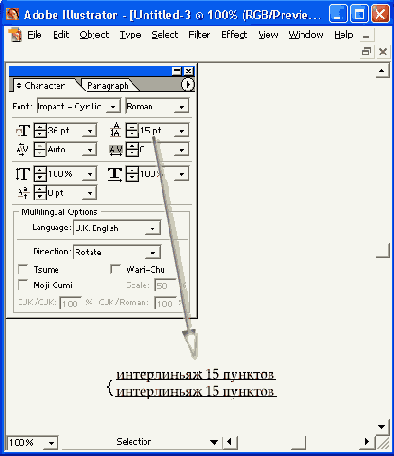Click the vertical scrollbar down arrow
This screenshot has height=456, width=394.
(382, 427)
